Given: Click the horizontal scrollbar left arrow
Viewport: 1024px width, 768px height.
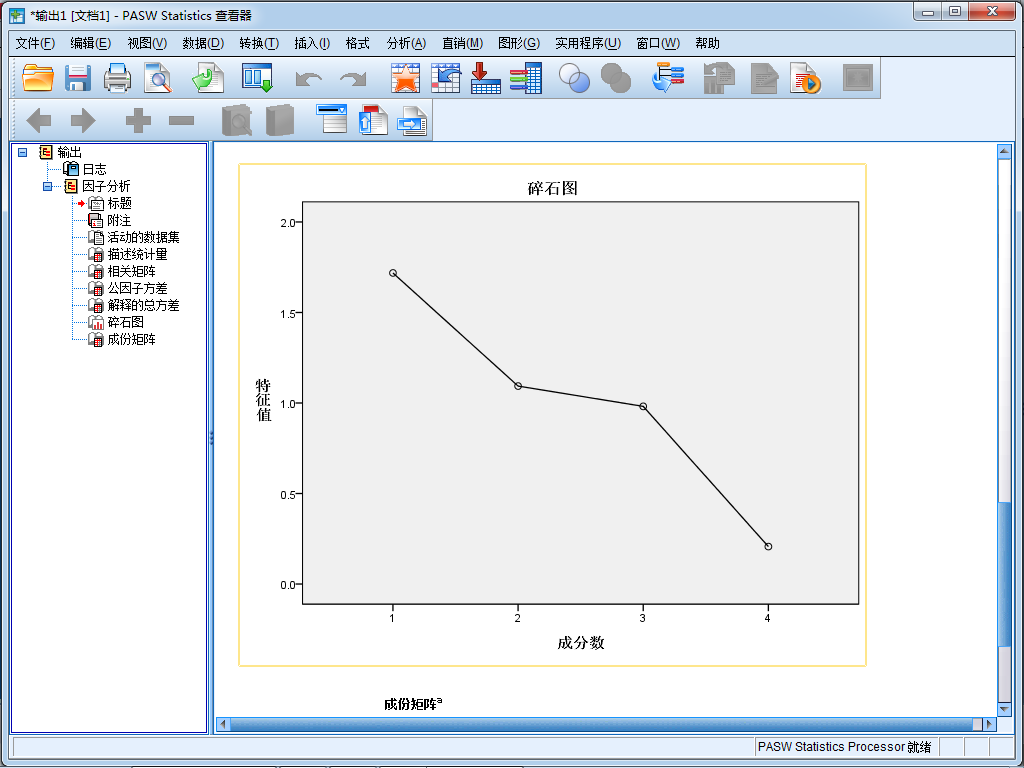Looking at the screenshot, I should [223, 724].
